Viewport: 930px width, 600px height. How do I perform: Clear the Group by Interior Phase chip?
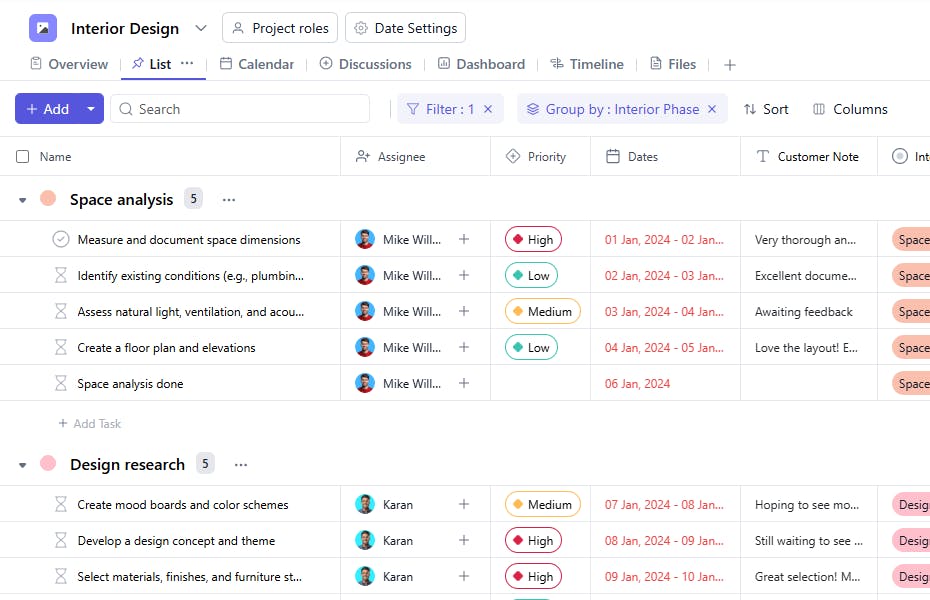(712, 109)
